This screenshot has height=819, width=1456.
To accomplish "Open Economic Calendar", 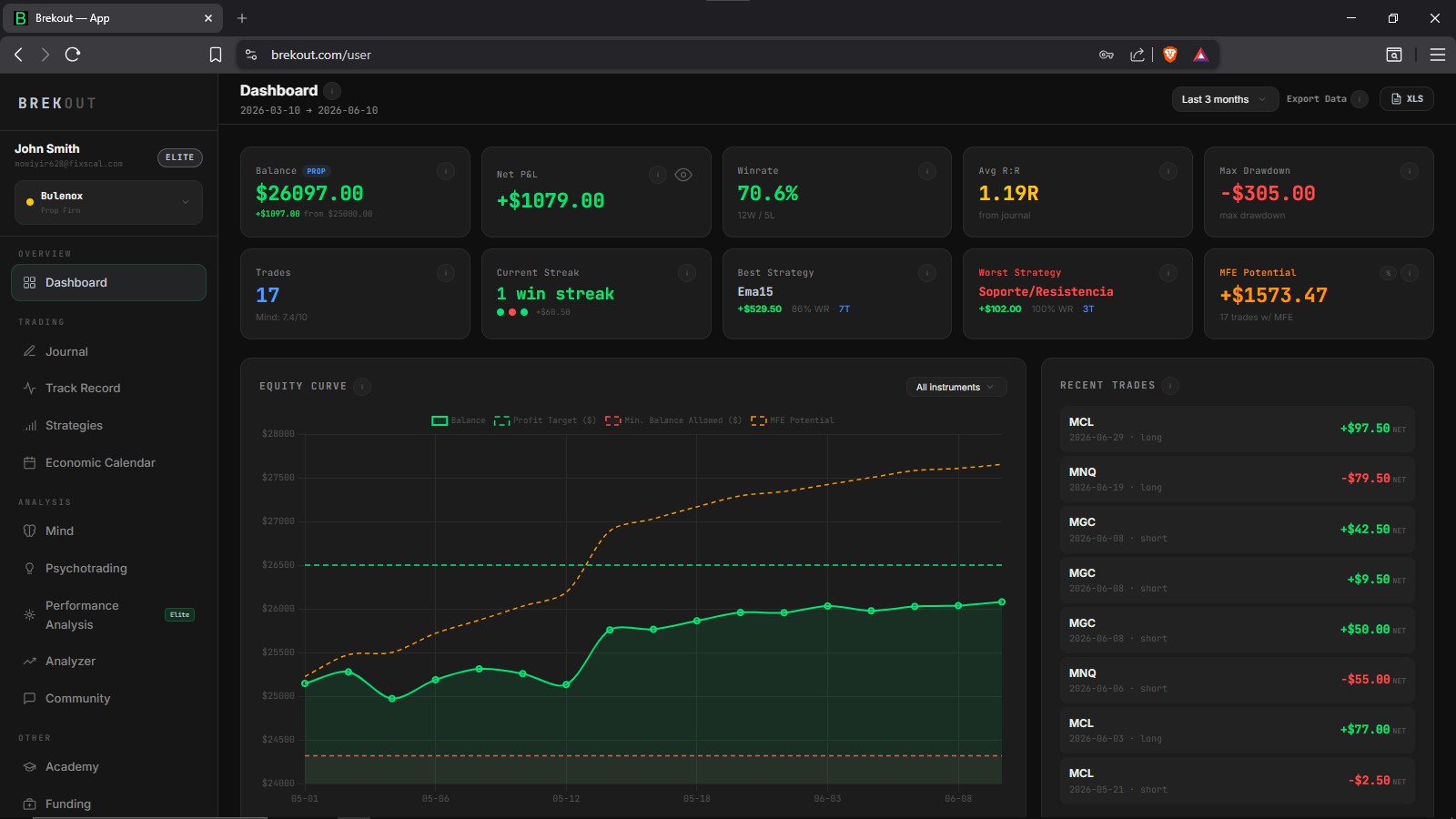I will [108, 462].
